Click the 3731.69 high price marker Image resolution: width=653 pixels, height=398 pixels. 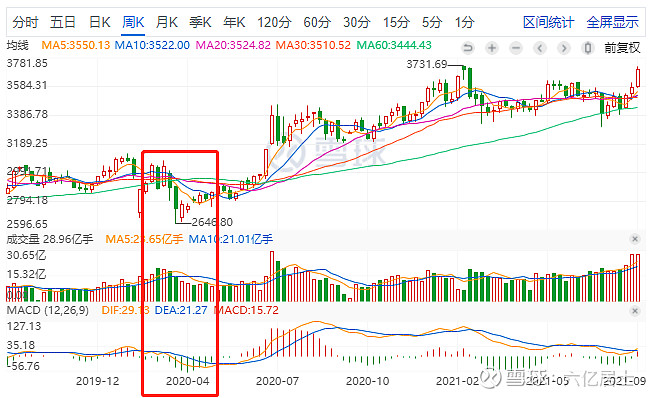[x=426, y=65]
